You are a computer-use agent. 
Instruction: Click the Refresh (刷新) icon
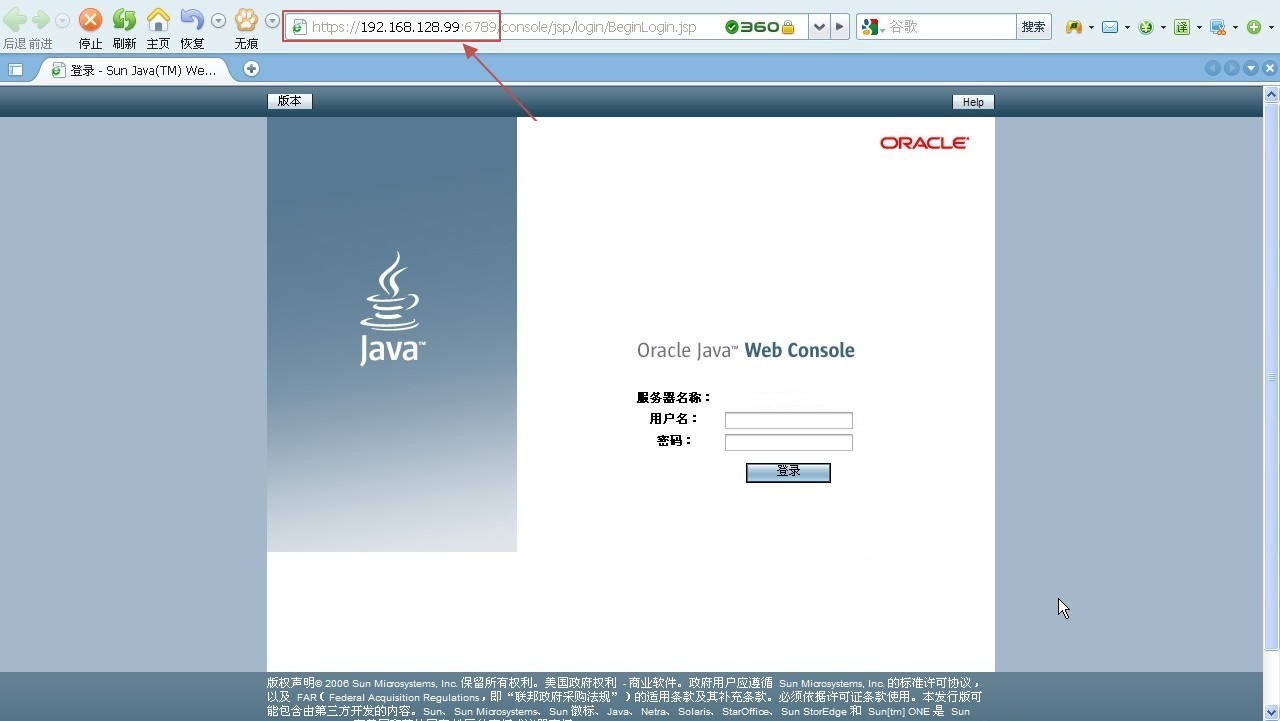coord(124,20)
